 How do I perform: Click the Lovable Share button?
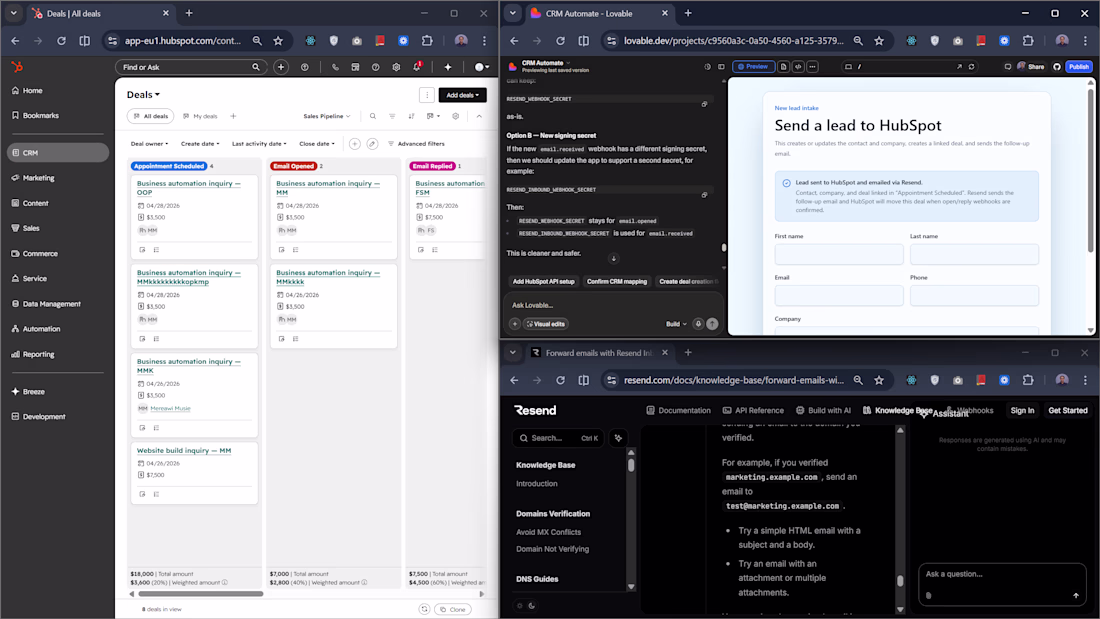(1031, 67)
